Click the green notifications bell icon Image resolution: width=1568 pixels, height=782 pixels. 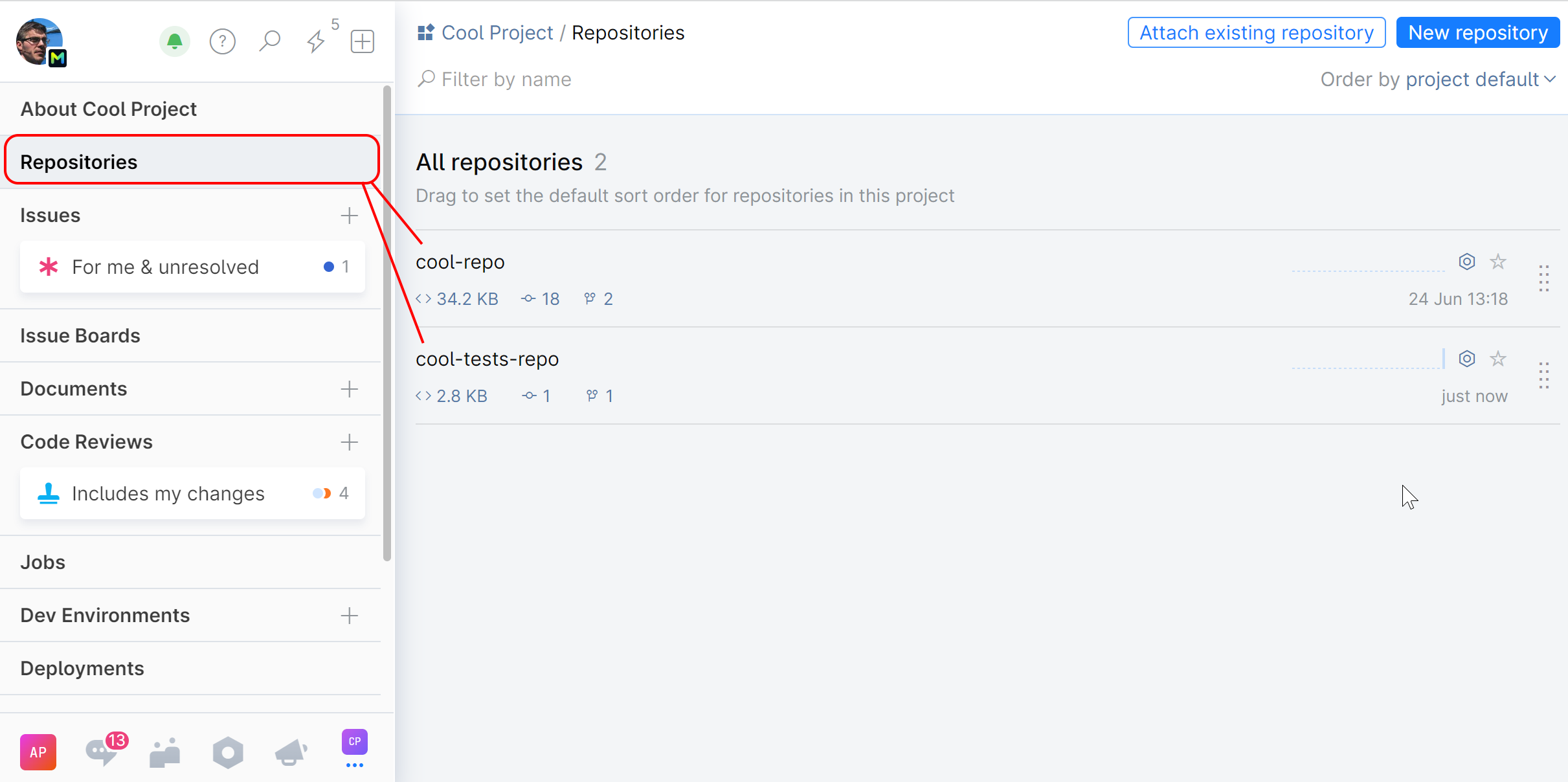(174, 42)
